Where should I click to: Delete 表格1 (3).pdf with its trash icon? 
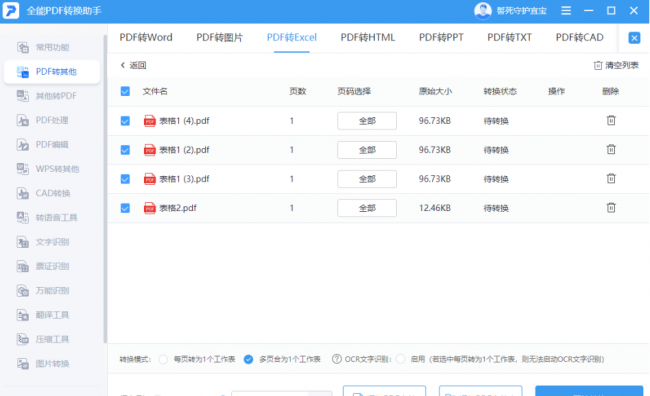[x=611, y=179]
